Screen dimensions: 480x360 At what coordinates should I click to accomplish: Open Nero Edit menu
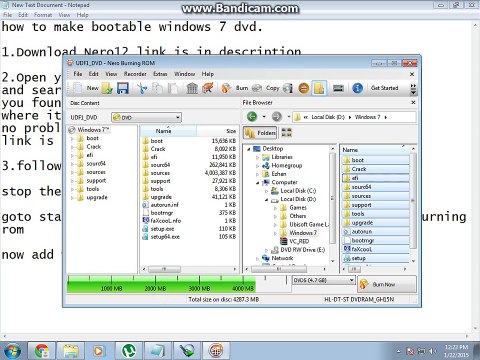click(x=94, y=74)
